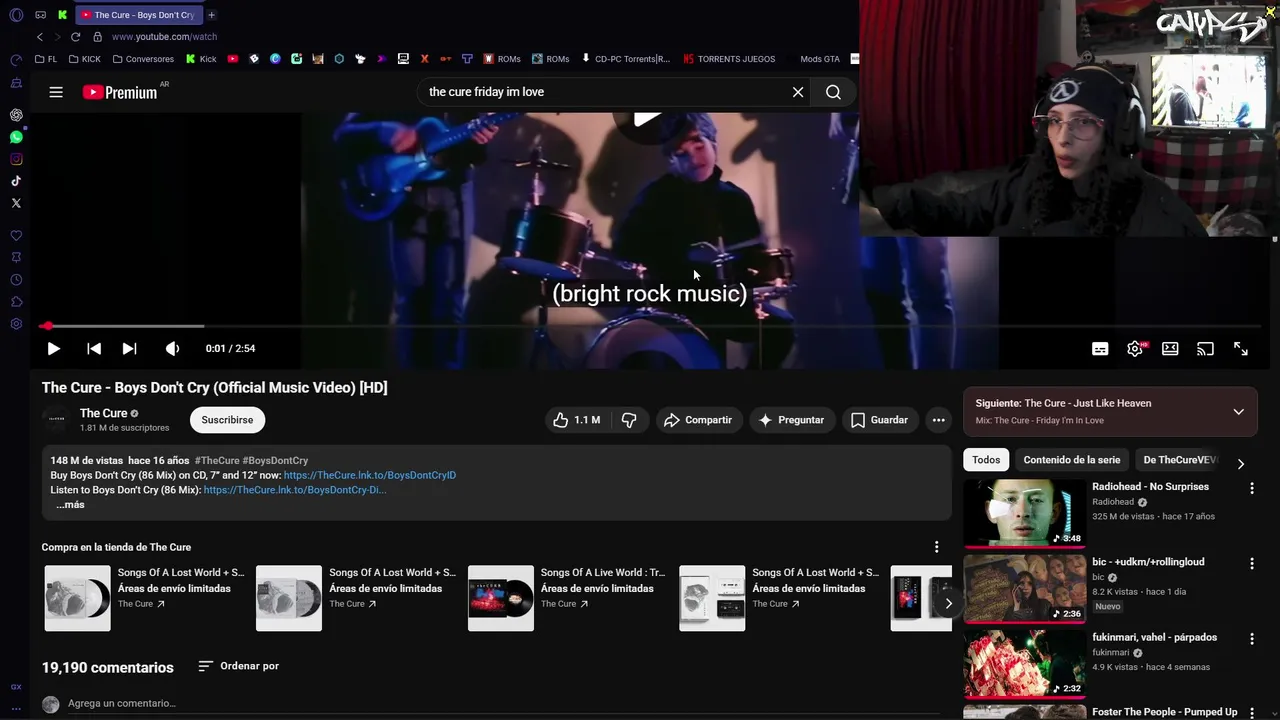Select the De TheCureVEVO chip
This screenshot has width=1280, height=720.
point(1180,460)
